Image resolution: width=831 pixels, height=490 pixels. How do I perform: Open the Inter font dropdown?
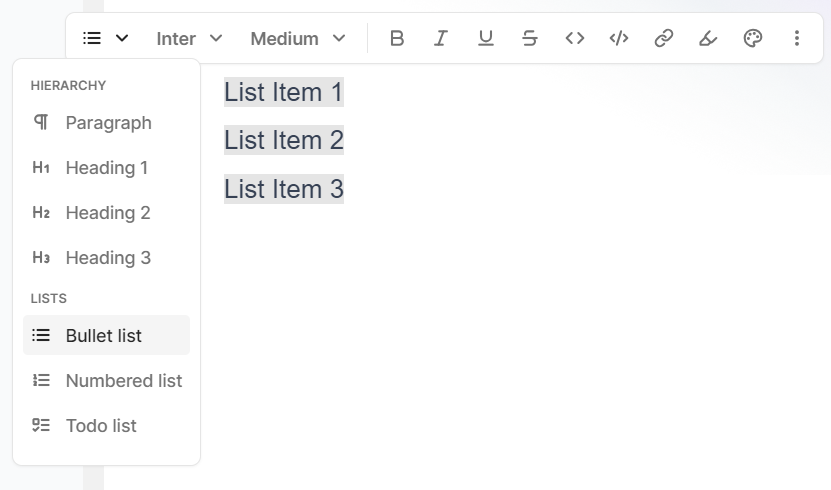[189, 38]
